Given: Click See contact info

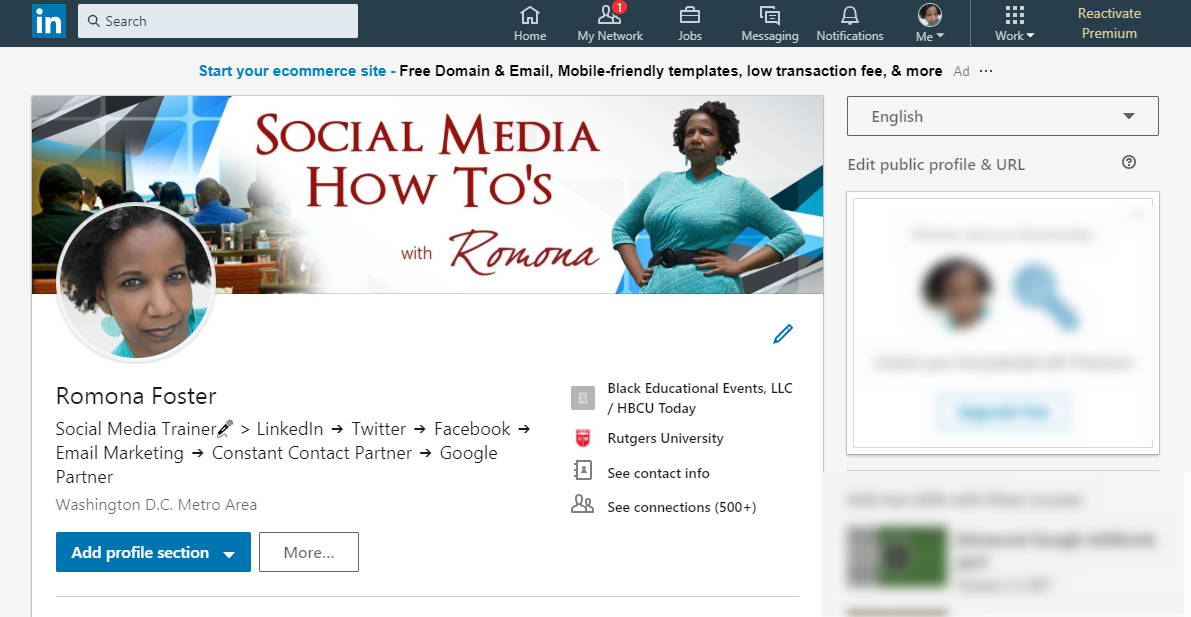Looking at the screenshot, I should [658, 473].
